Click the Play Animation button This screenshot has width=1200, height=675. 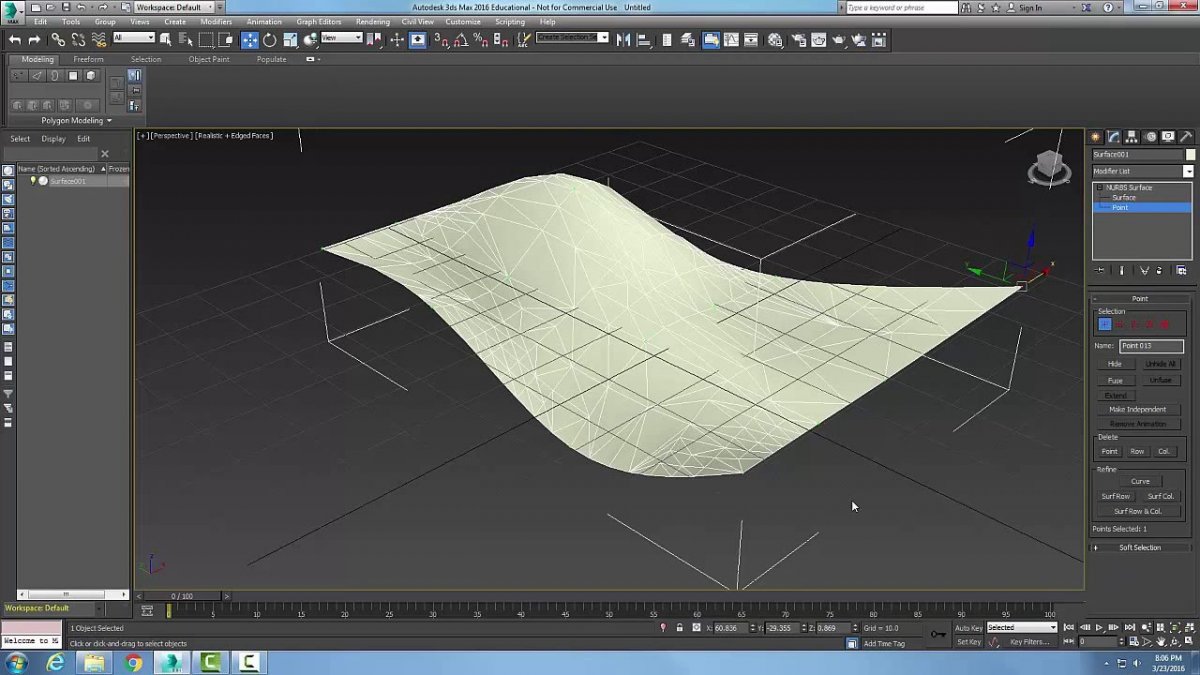tap(1099, 628)
